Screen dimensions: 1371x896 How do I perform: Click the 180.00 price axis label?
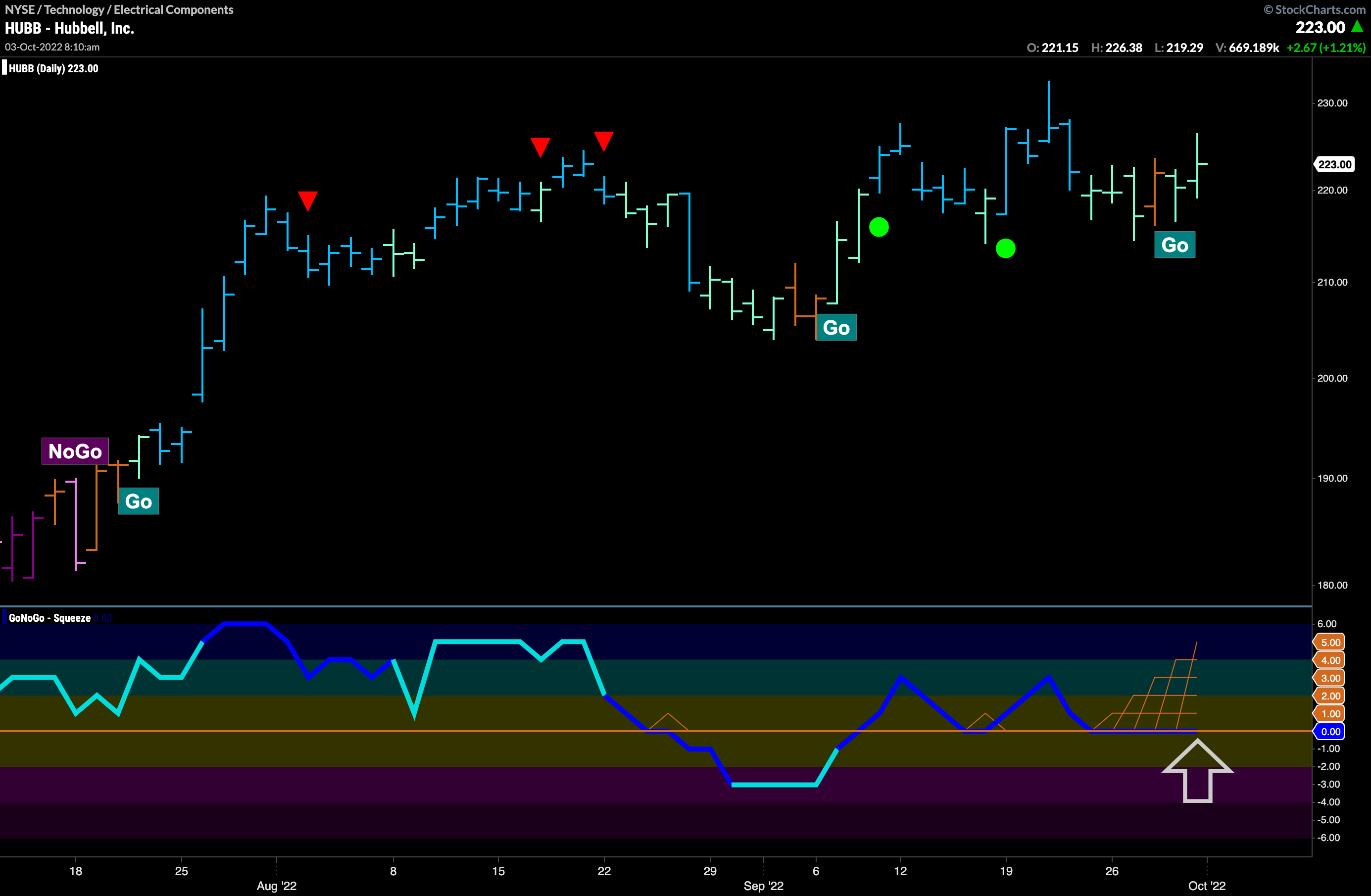click(1332, 586)
